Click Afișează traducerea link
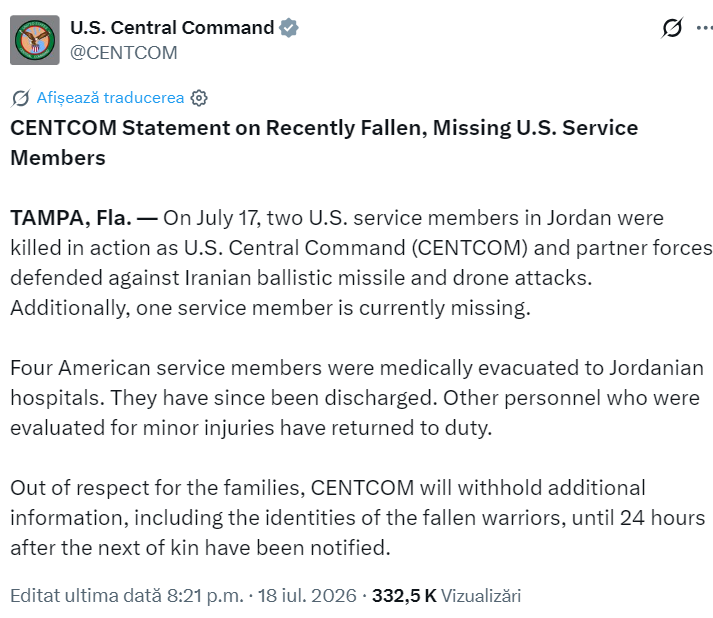 [110, 98]
